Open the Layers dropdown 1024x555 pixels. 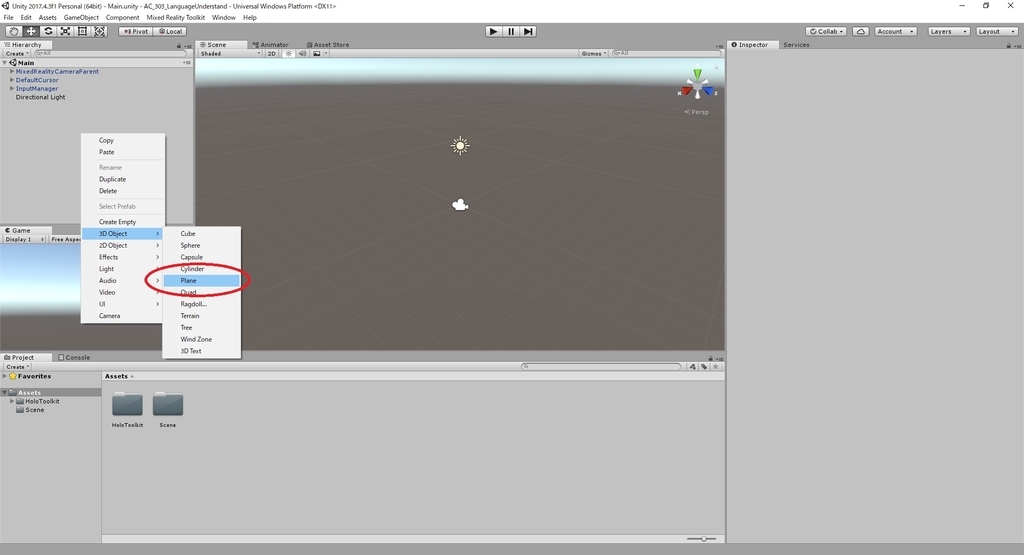pos(948,31)
